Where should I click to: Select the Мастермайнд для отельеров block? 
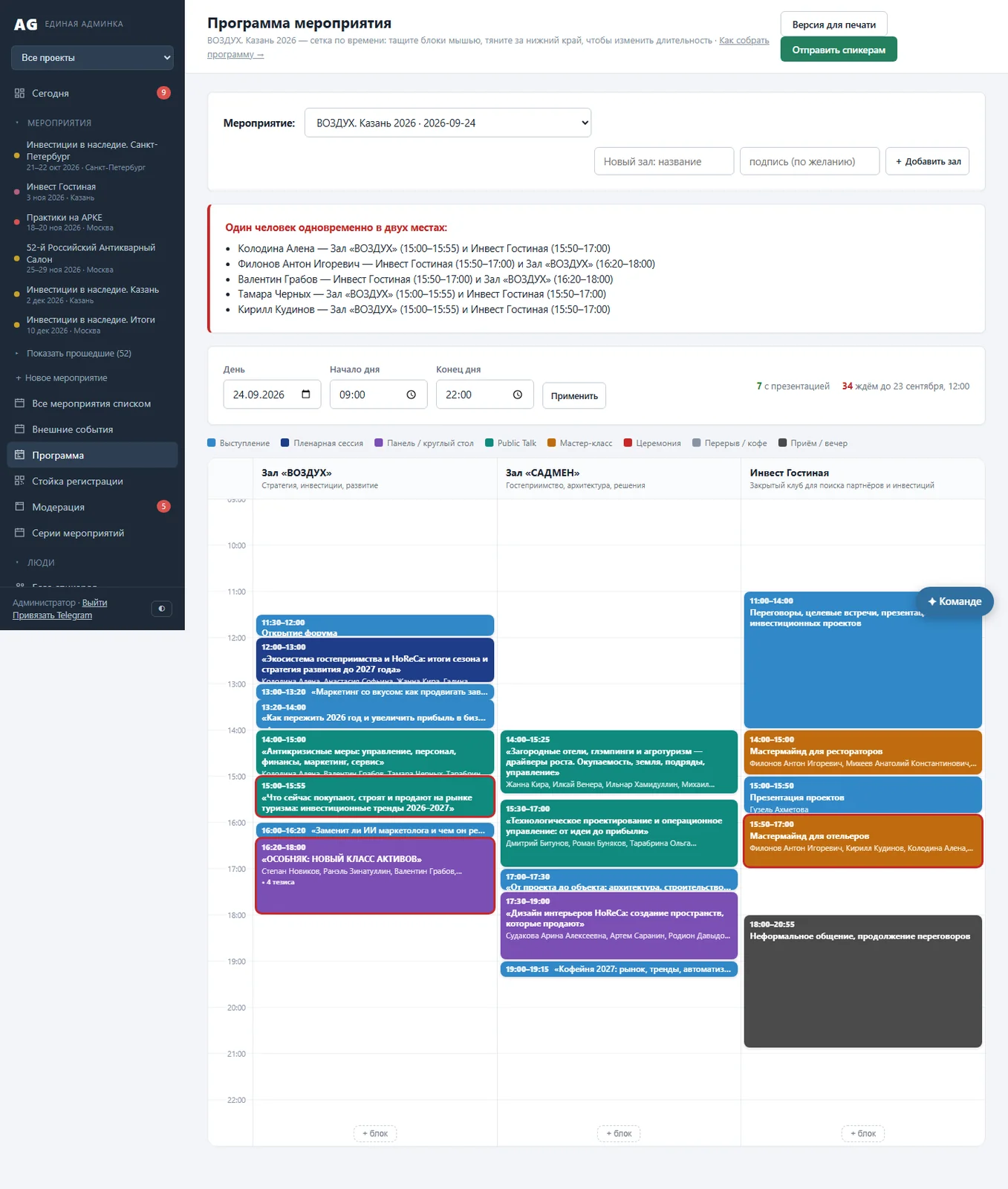point(863,840)
